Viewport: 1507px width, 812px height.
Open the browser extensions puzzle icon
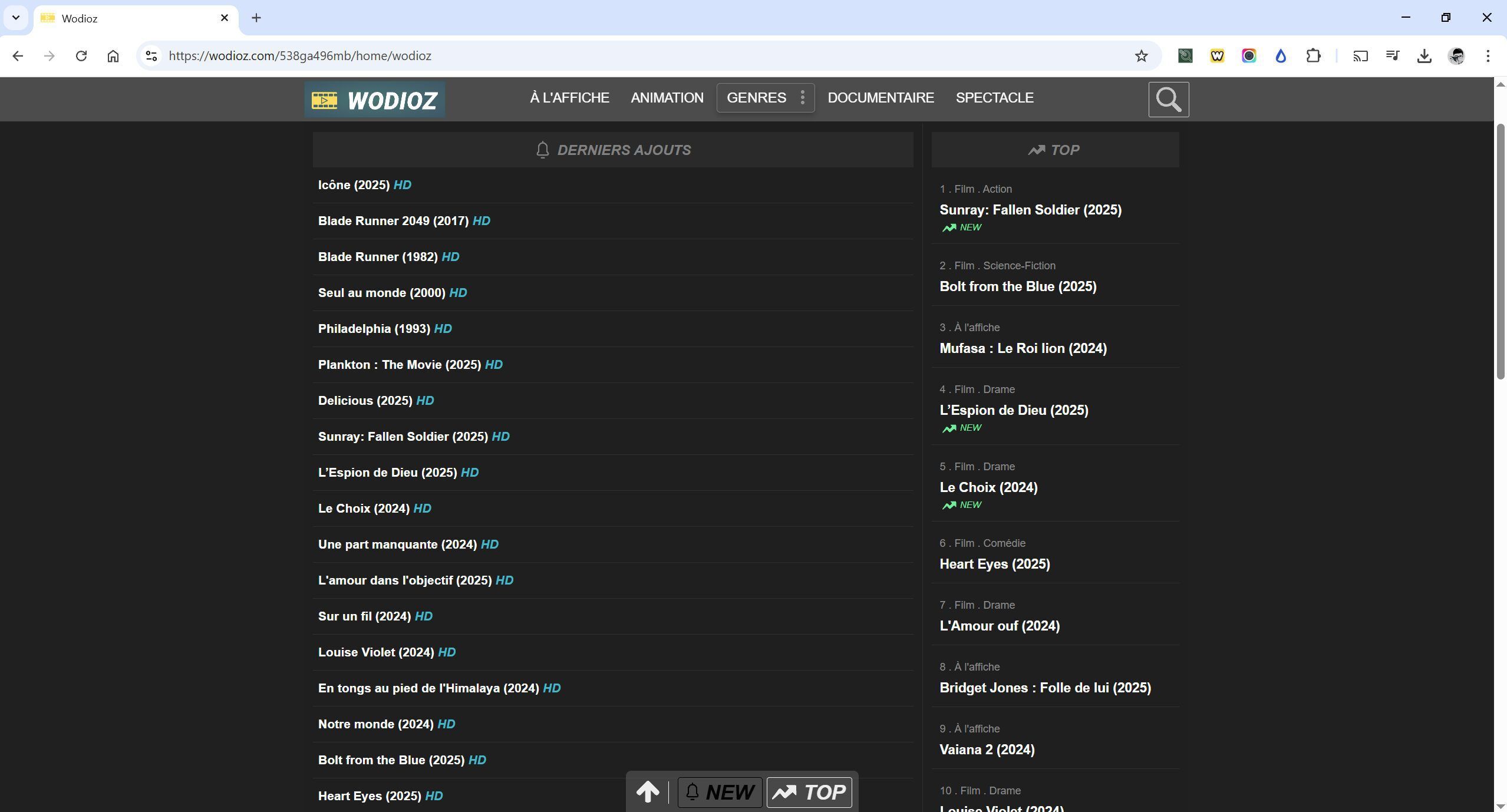pos(1313,56)
